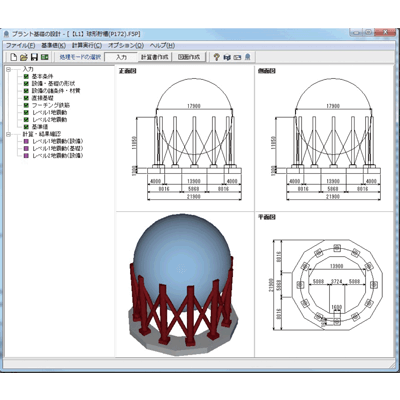Image resolution: width=400 pixels, height=400 pixels.
Task: Close the plant foundation design window
Action: click(385, 32)
